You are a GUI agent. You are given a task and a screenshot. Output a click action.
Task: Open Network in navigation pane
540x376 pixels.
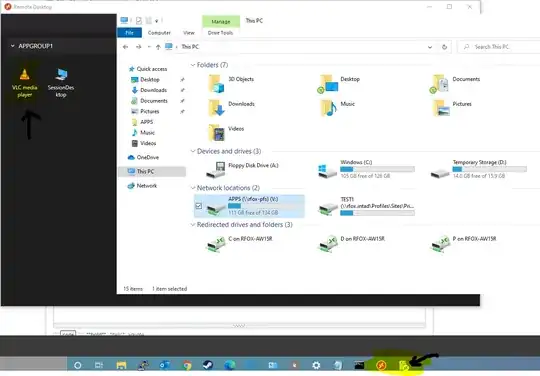(142, 186)
